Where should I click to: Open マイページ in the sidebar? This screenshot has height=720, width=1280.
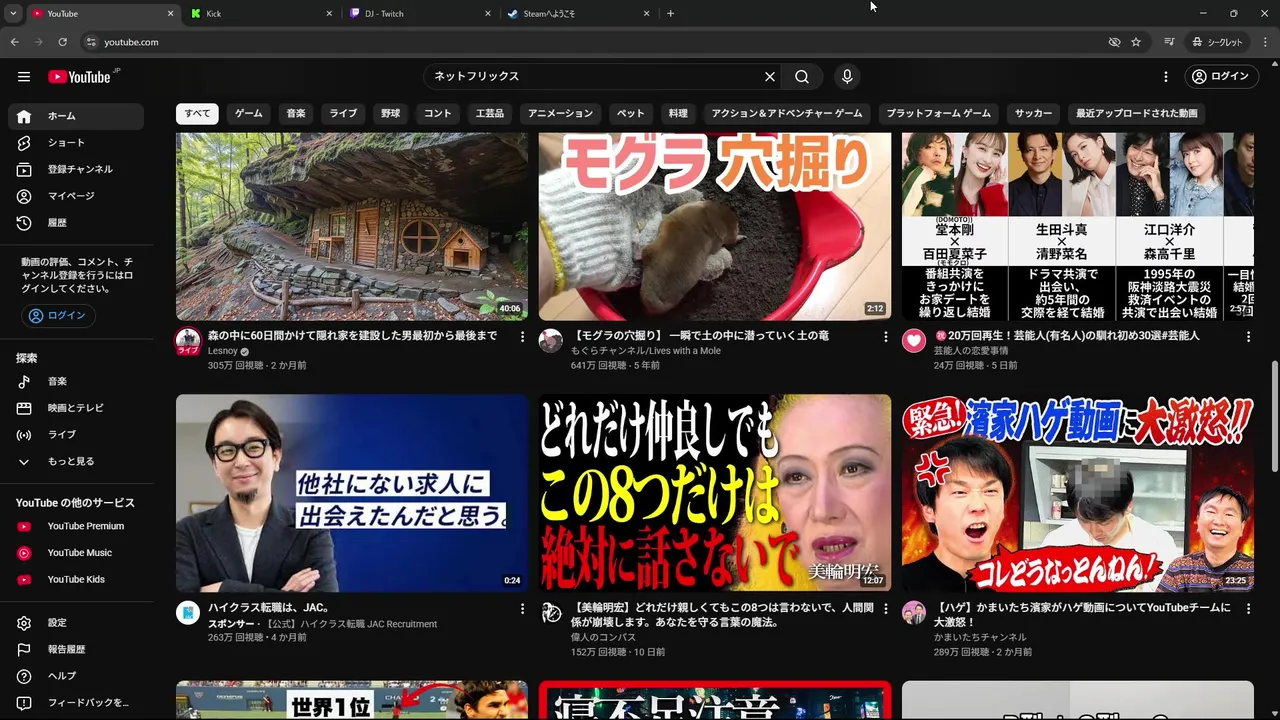pos(76,196)
